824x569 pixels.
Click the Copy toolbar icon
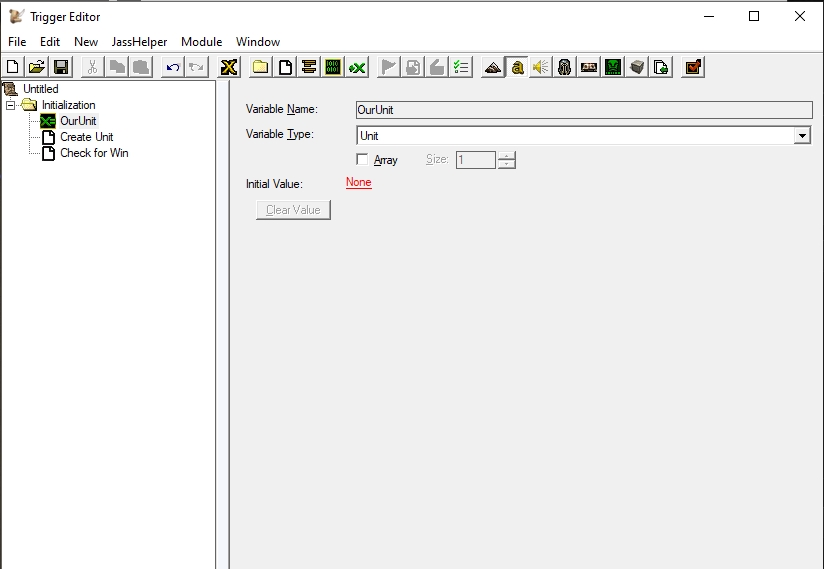coord(117,67)
